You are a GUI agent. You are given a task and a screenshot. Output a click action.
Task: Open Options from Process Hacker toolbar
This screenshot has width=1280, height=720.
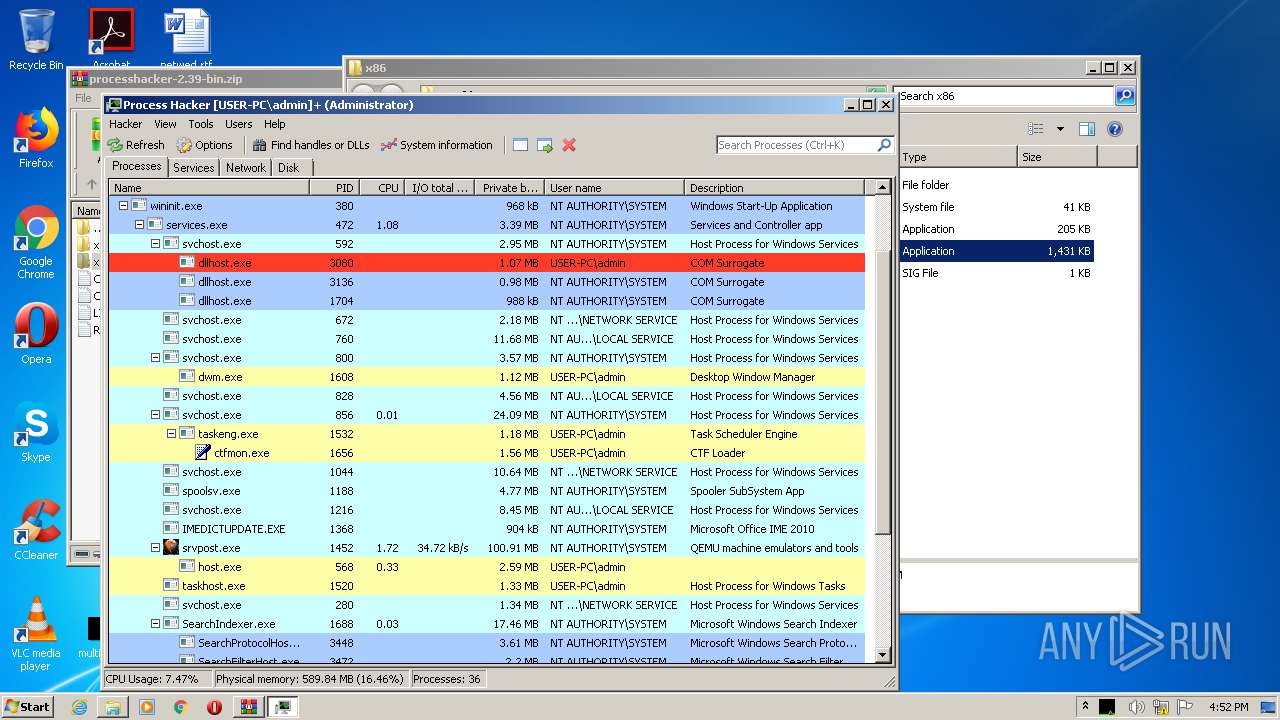click(x=205, y=145)
